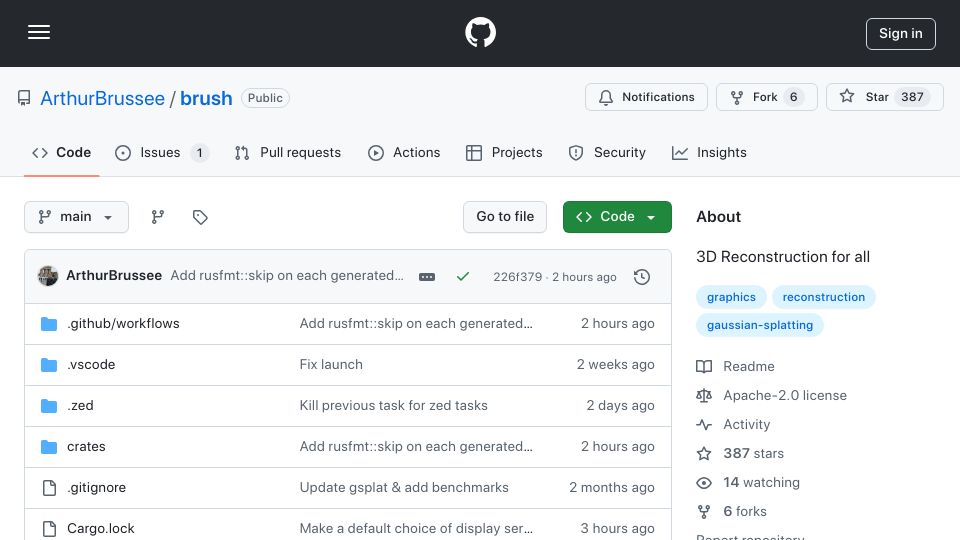
Task: Click Go to file button
Action: click(x=504, y=217)
